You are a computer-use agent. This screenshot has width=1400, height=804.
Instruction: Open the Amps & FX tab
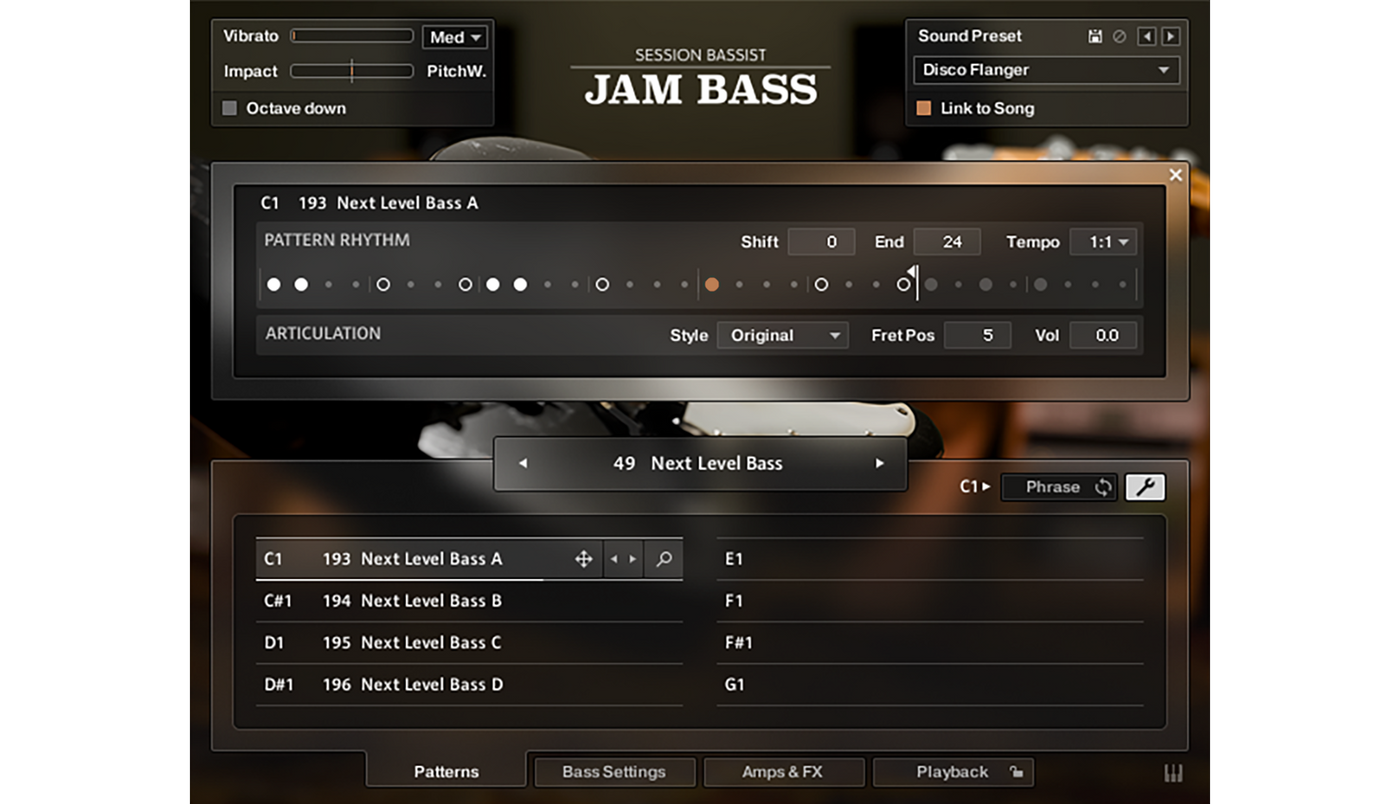click(x=782, y=772)
